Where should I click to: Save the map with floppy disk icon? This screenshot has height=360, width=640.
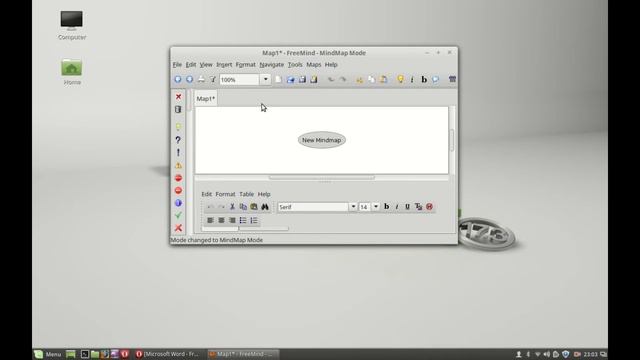click(x=302, y=79)
